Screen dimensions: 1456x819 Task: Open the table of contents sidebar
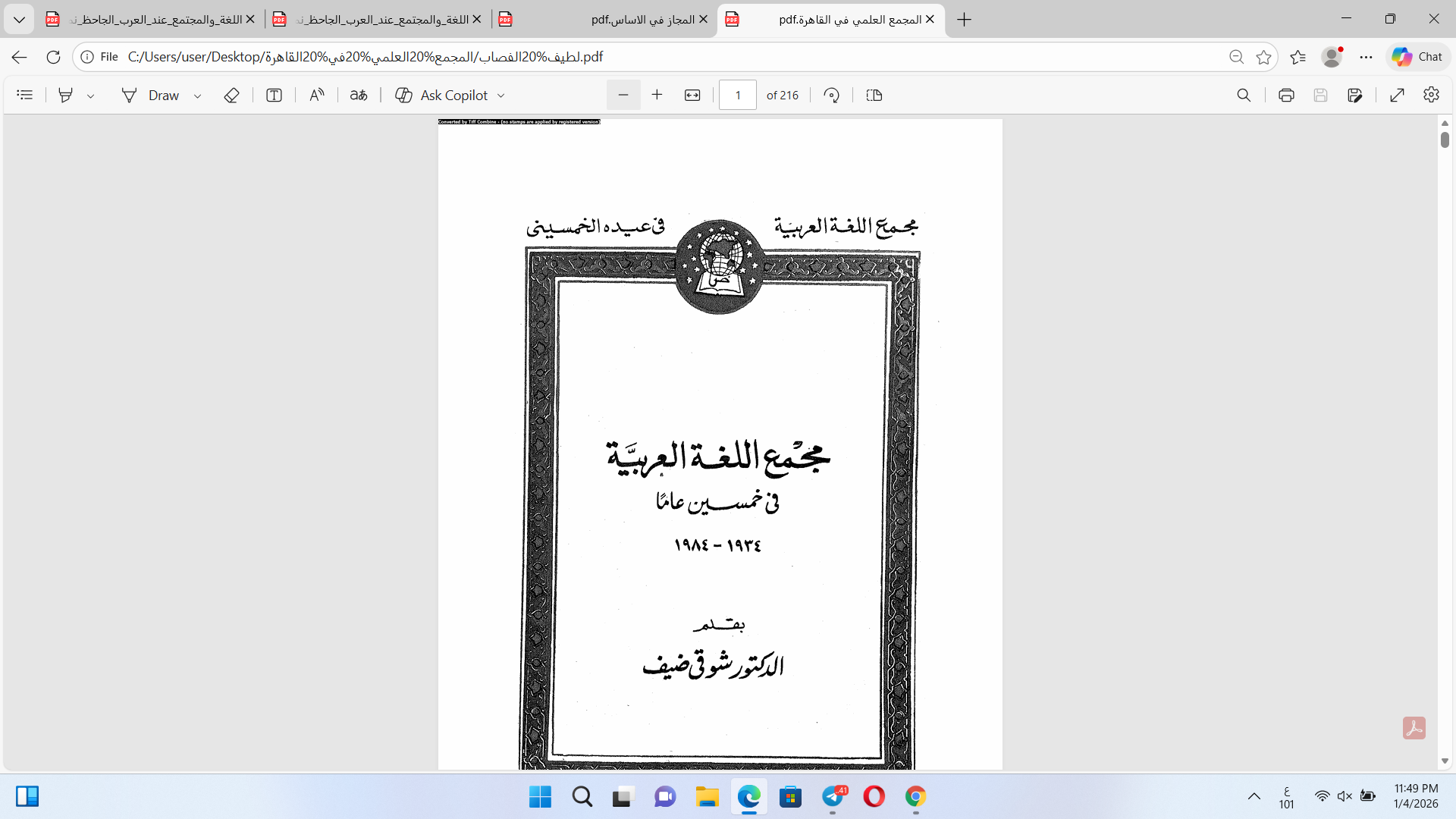(x=25, y=95)
